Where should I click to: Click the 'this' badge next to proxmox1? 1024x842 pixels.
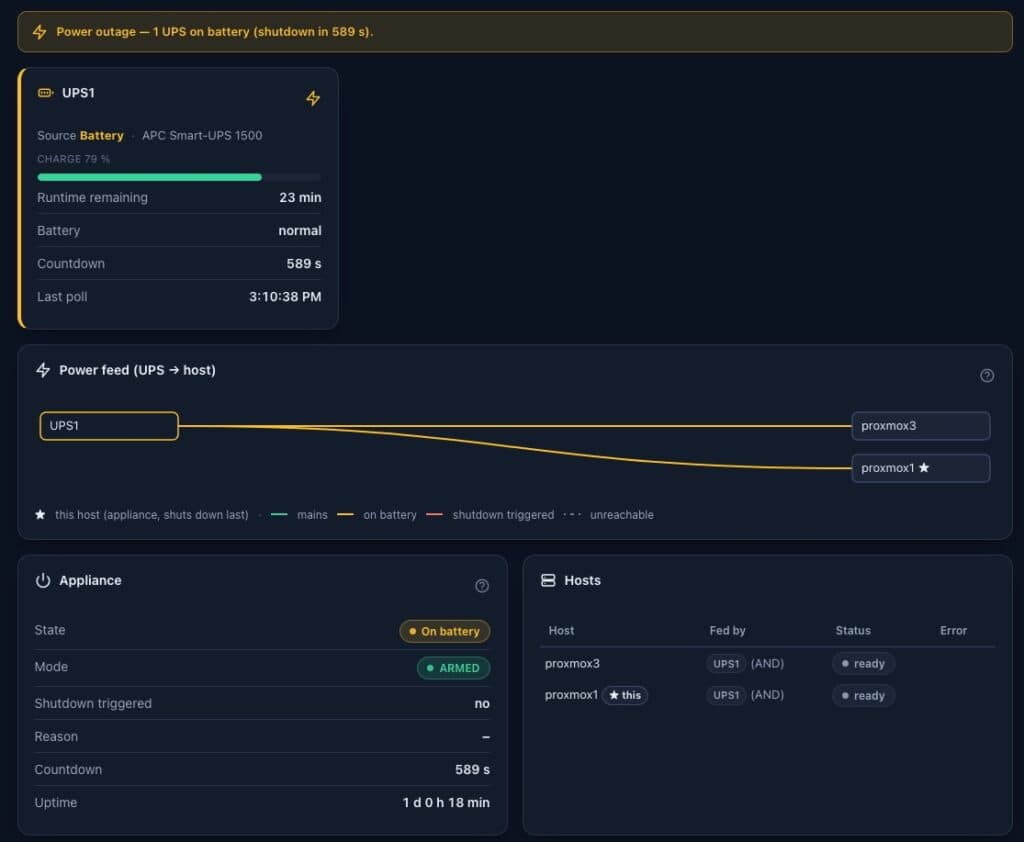point(625,695)
